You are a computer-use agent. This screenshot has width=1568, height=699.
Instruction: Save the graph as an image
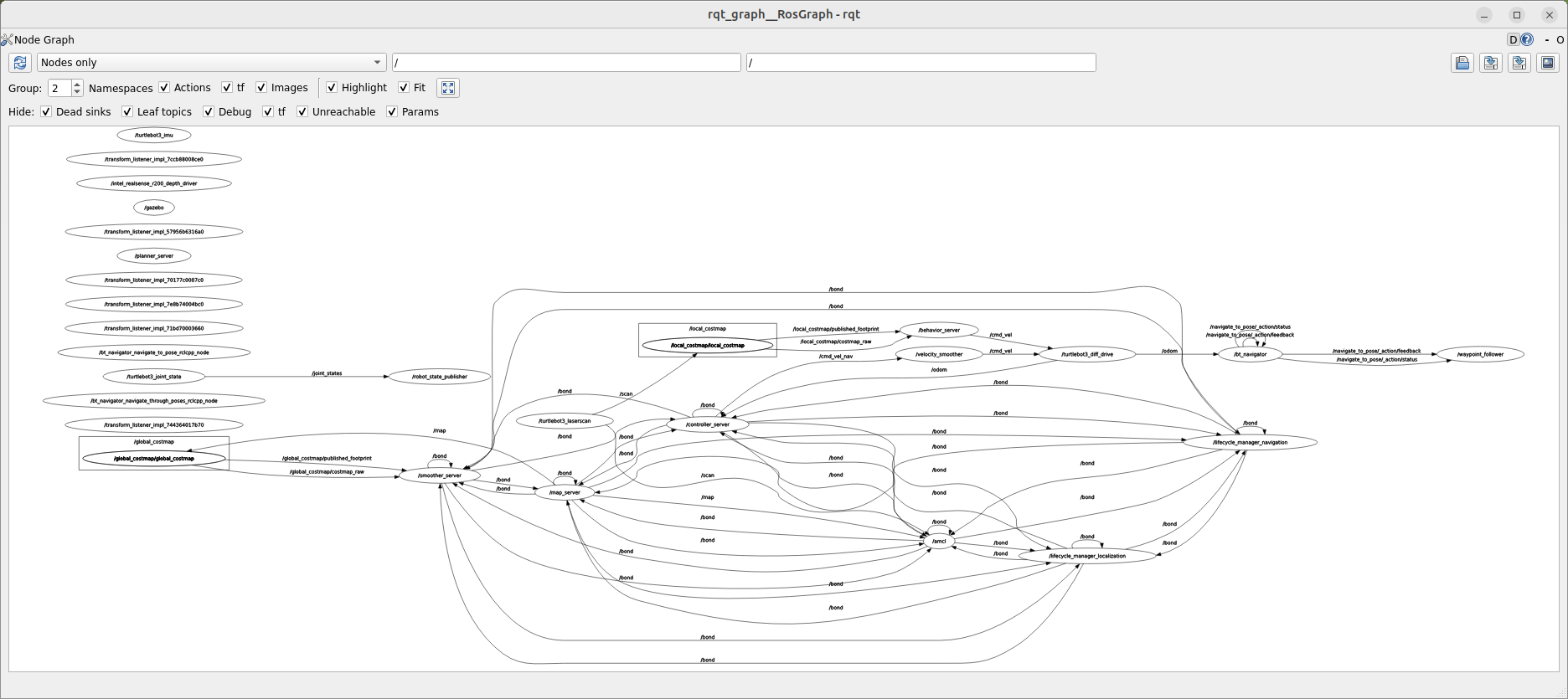click(1548, 63)
